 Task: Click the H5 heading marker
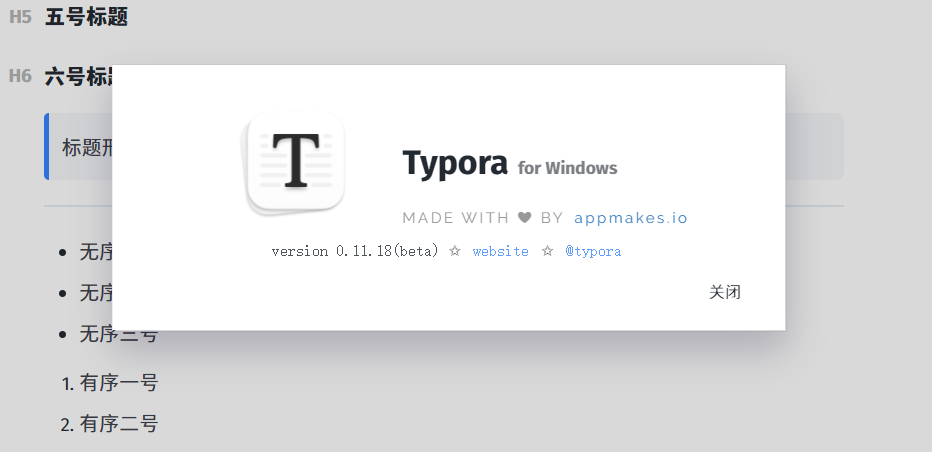(20, 17)
